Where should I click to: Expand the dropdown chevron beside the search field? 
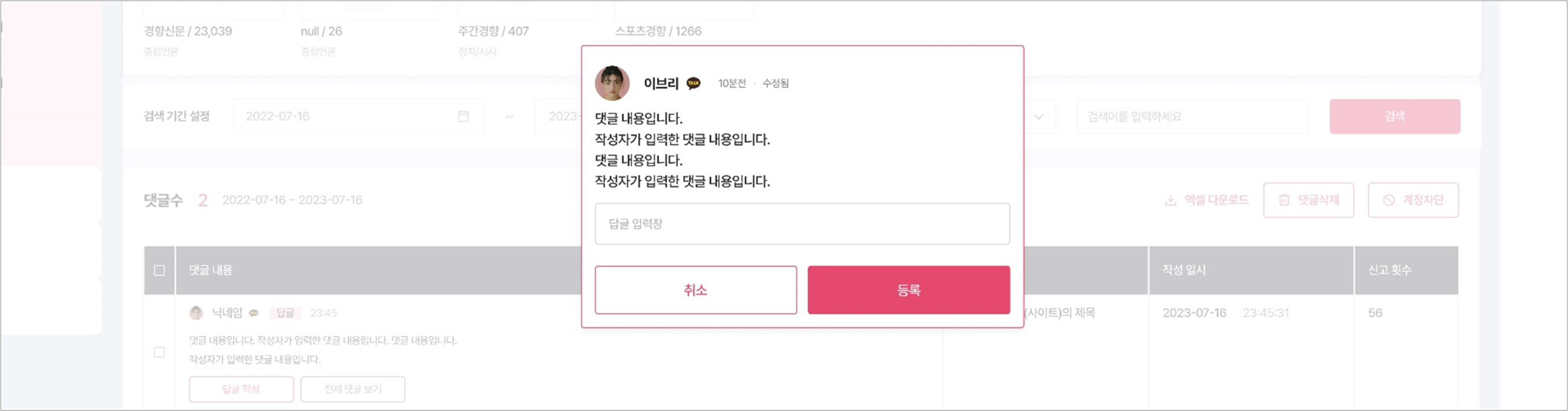coord(1038,117)
